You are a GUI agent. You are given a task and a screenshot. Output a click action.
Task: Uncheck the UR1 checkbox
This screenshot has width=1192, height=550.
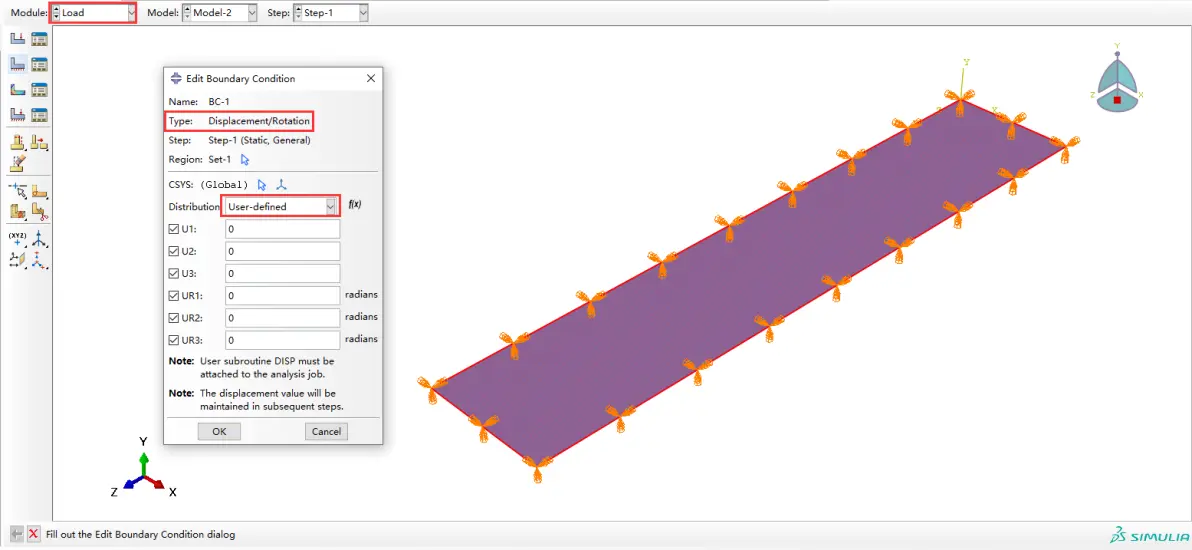(x=173, y=295)
